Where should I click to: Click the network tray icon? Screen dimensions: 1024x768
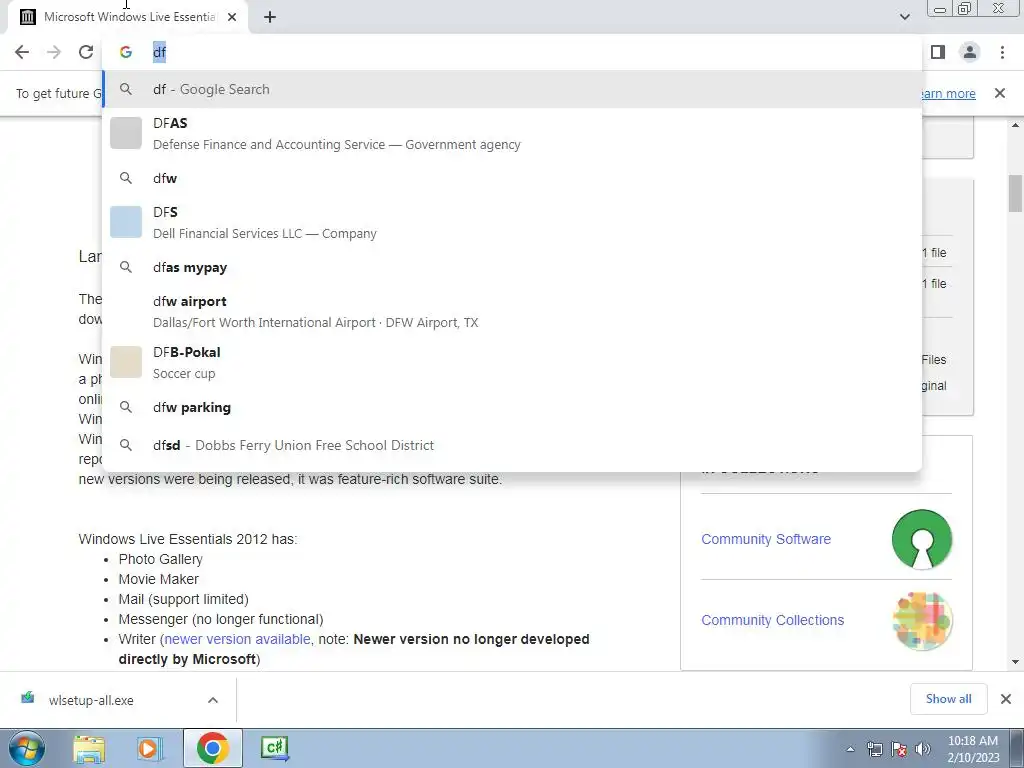(x=874, y=750)
